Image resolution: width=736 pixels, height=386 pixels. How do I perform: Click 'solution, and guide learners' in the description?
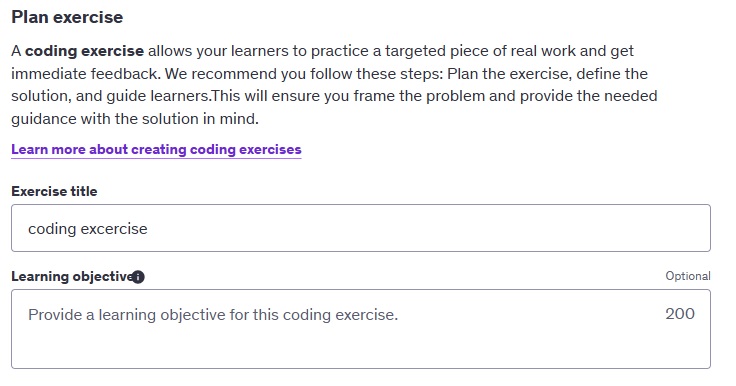coord(110,96)
